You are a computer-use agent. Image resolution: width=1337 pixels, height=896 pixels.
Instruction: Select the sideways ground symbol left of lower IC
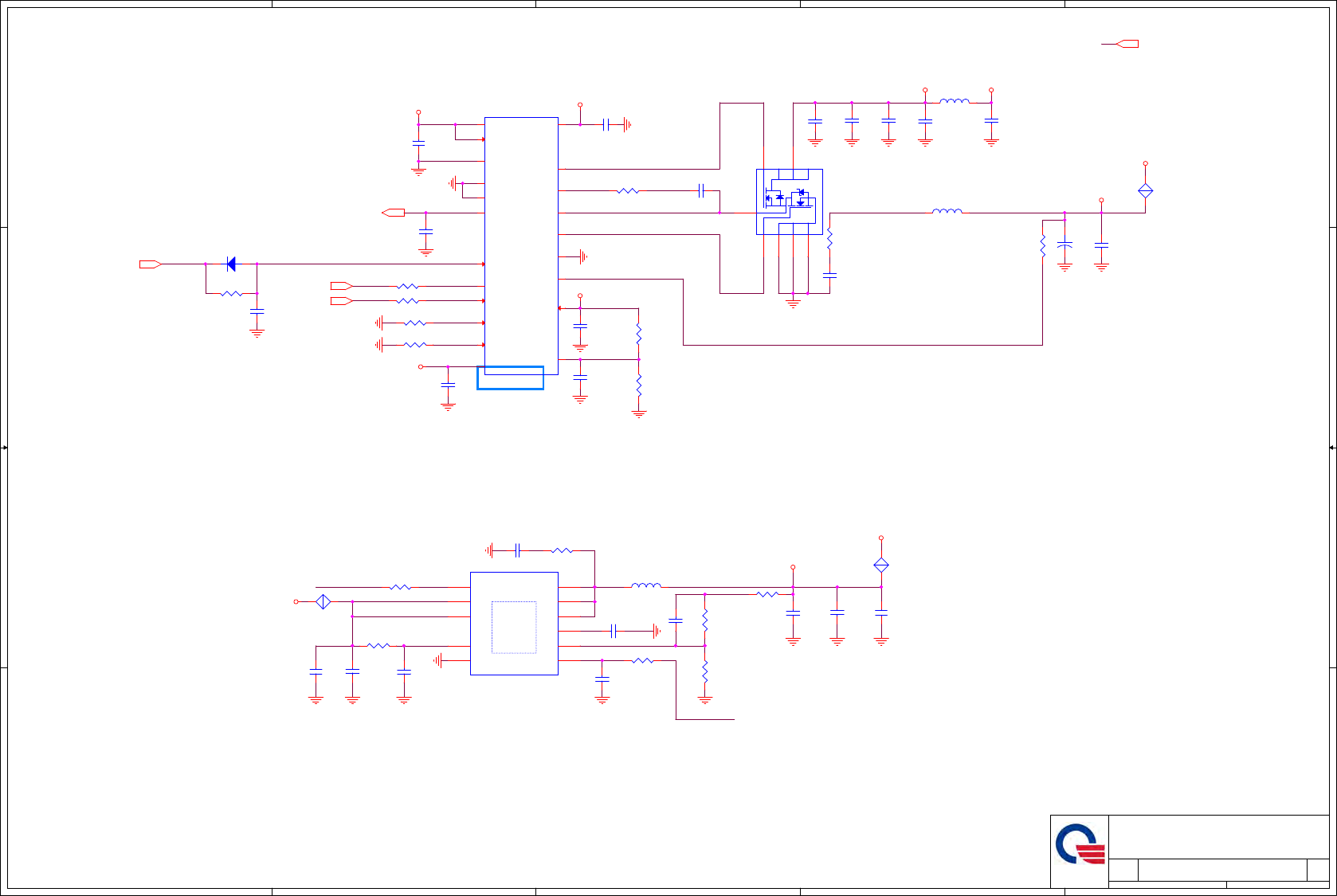point(437,660)
